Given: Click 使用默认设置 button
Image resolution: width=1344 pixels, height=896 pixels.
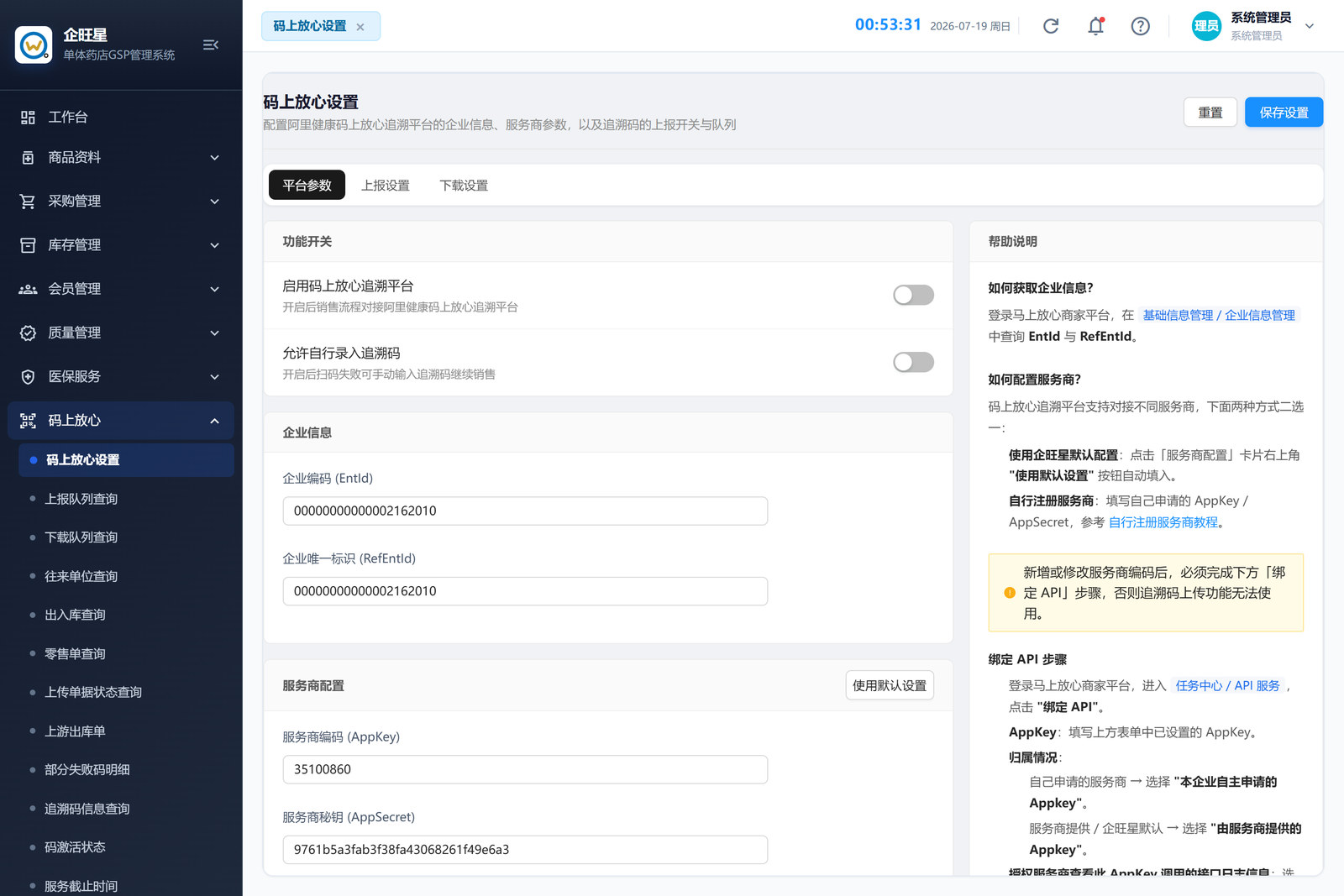Looking at the screenshot, I should coord(890,686).
